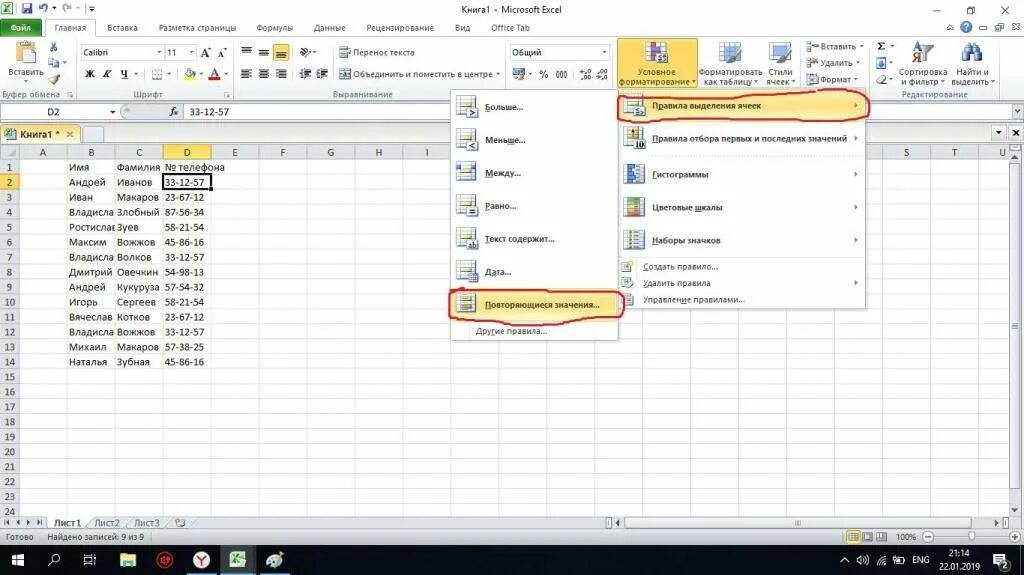
Task: Open the Calibri font name dropdown
Action: point(159,52)
